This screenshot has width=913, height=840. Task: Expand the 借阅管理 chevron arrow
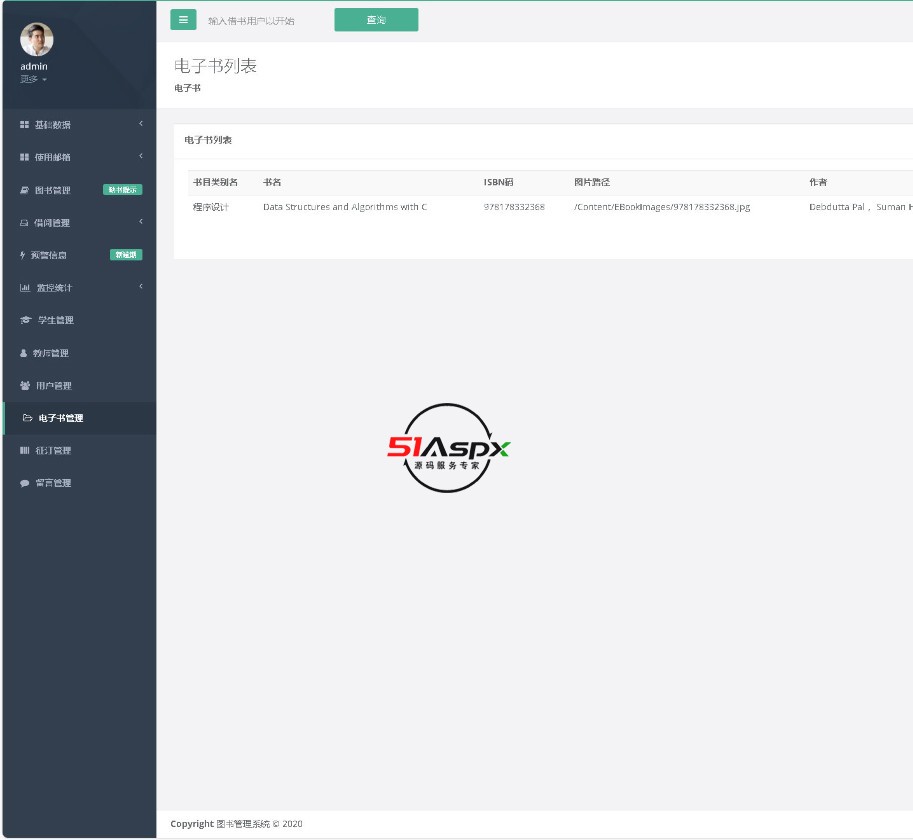[x=141, y=221]
